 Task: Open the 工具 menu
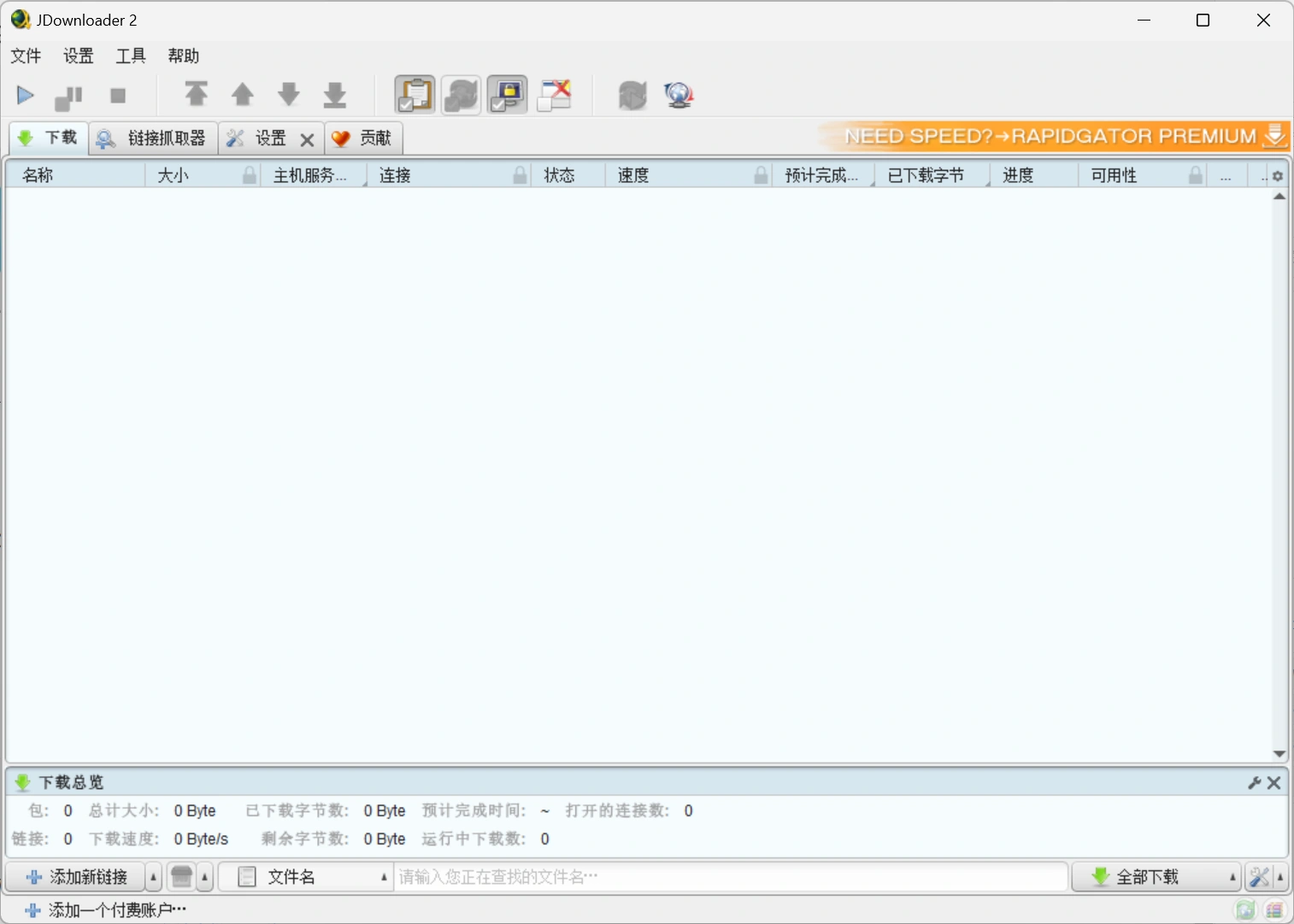click(131, 56)
